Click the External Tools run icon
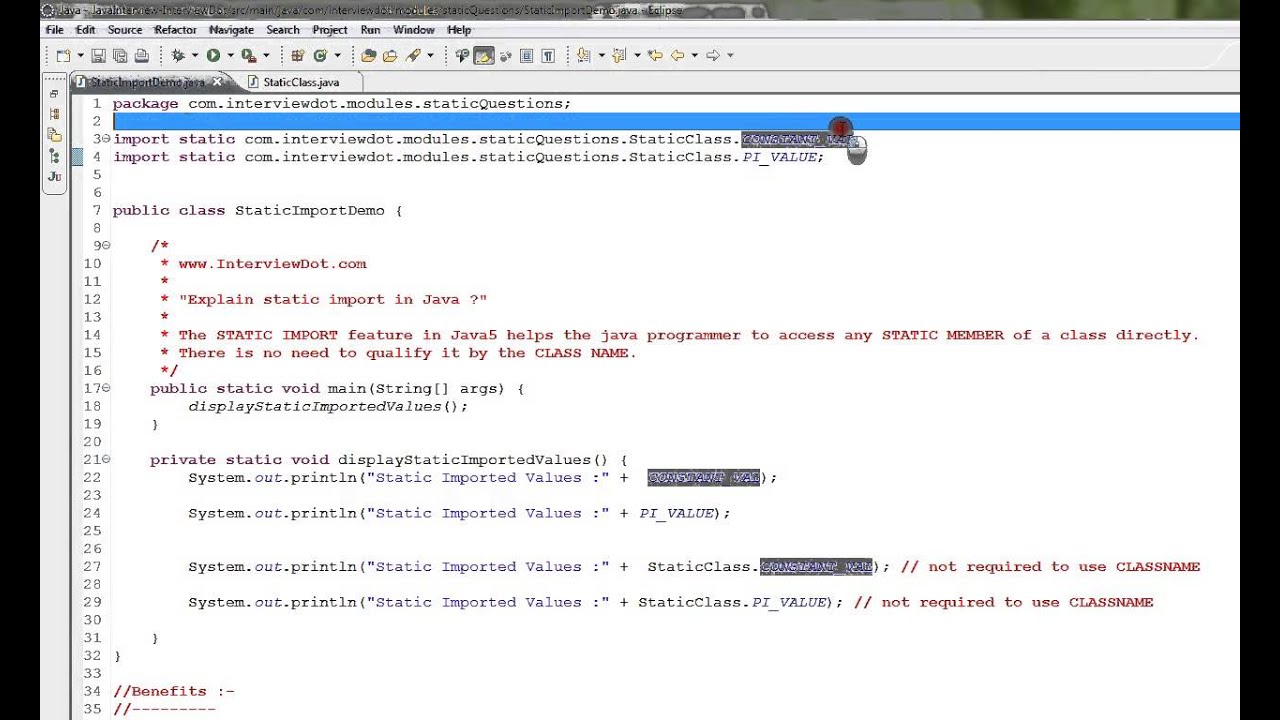The image size is (1280, 720). [x=249, y=56]
